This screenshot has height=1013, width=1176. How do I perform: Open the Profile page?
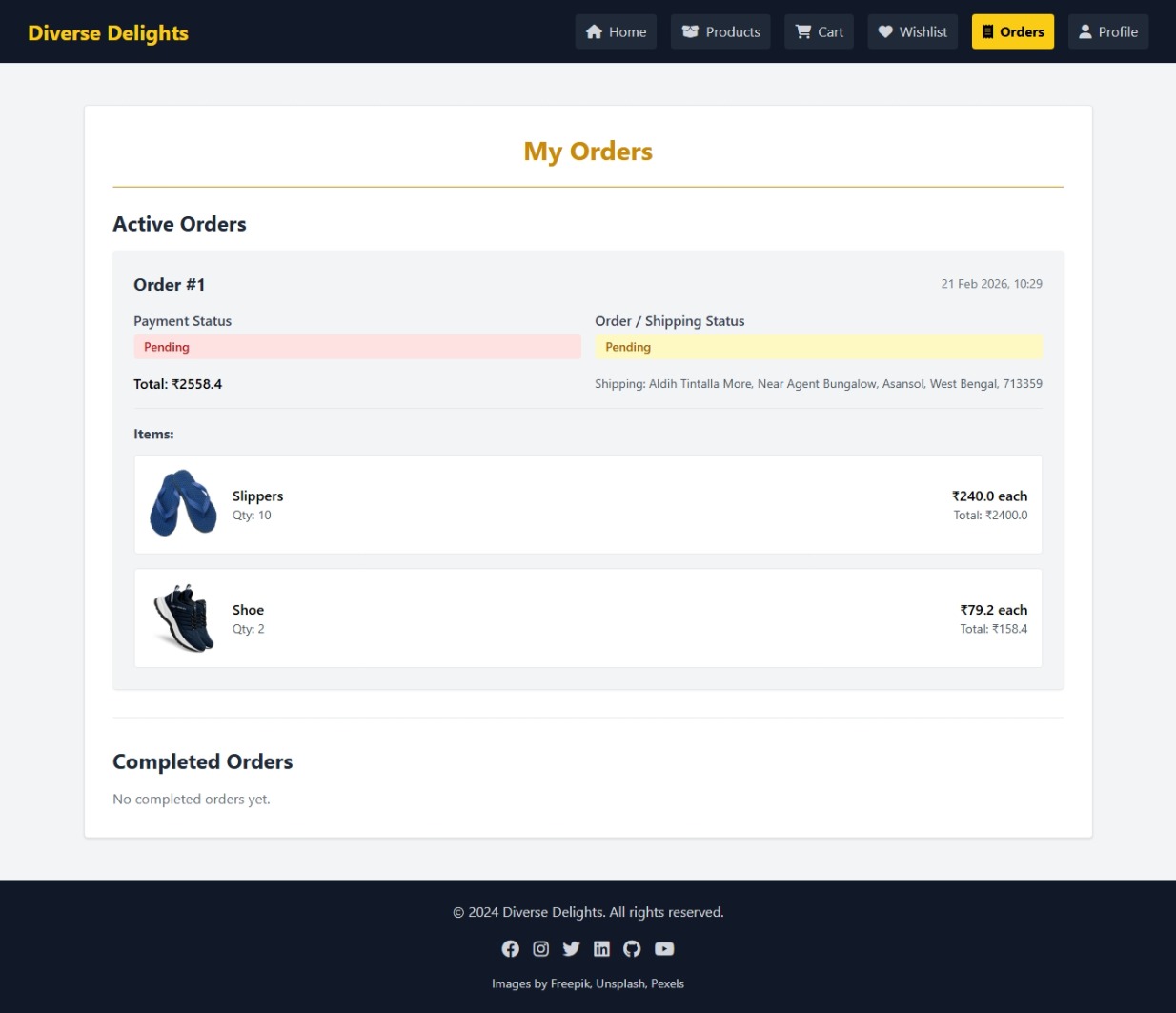[1107, 31]
